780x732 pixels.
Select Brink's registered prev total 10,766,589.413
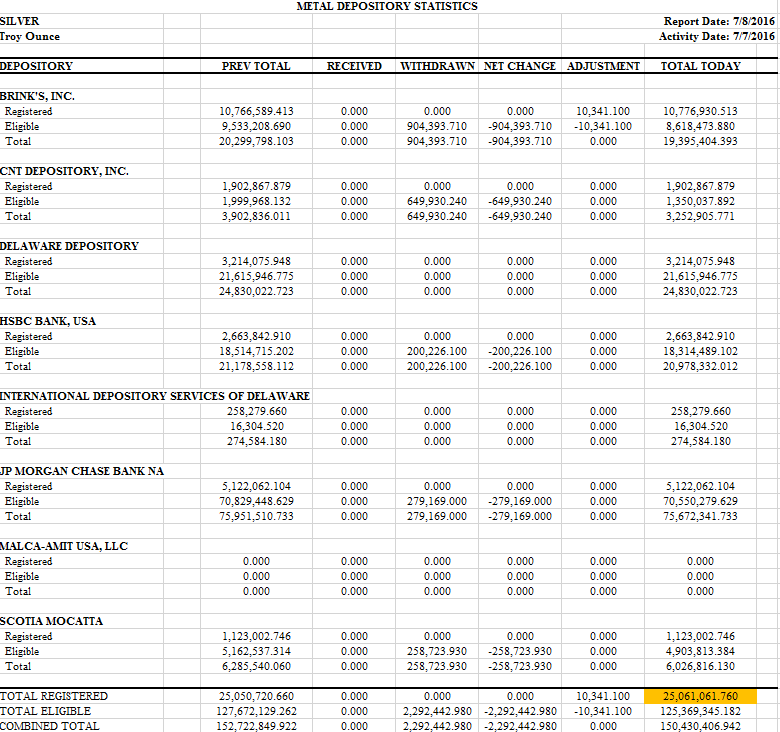(256, 111)
